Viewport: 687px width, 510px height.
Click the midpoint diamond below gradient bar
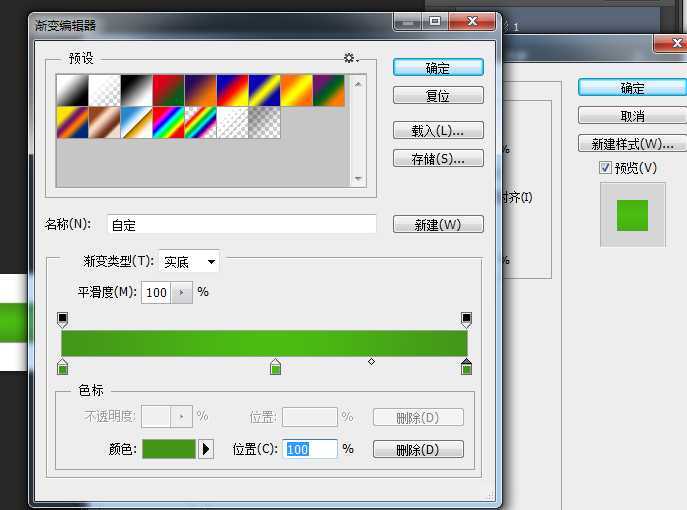click(x=371, y=361)
